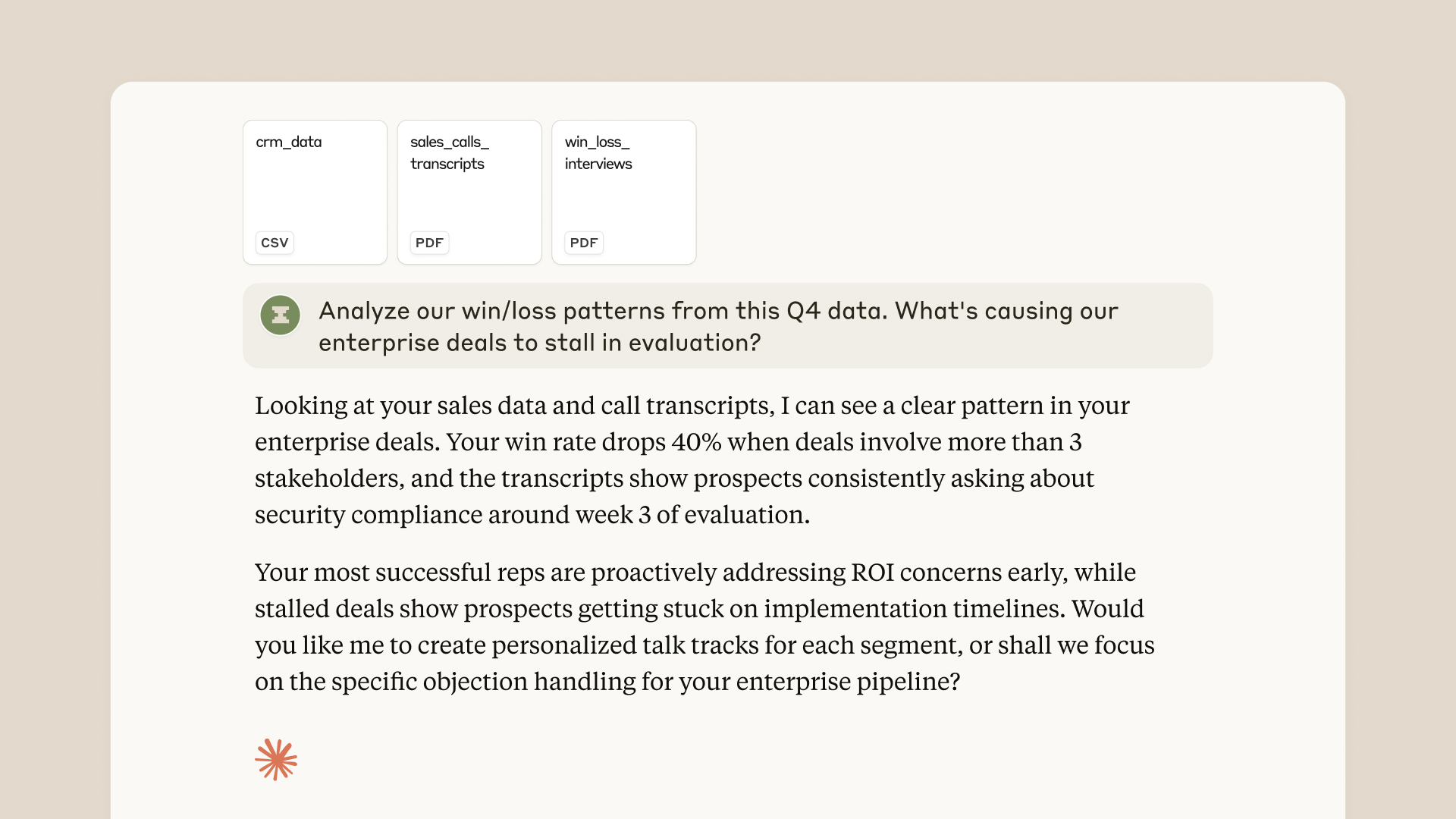Click the "40%" figure in the response
The image size is (1456, 819).
click(696, 442)
